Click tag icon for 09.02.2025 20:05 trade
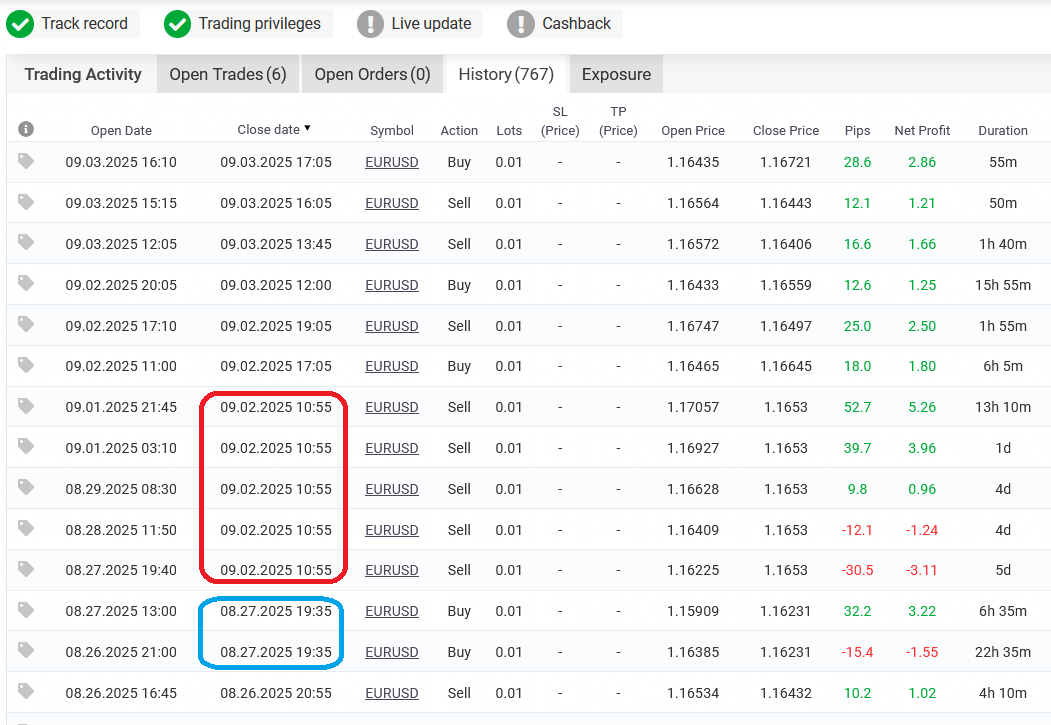 [x=26, y=284]
